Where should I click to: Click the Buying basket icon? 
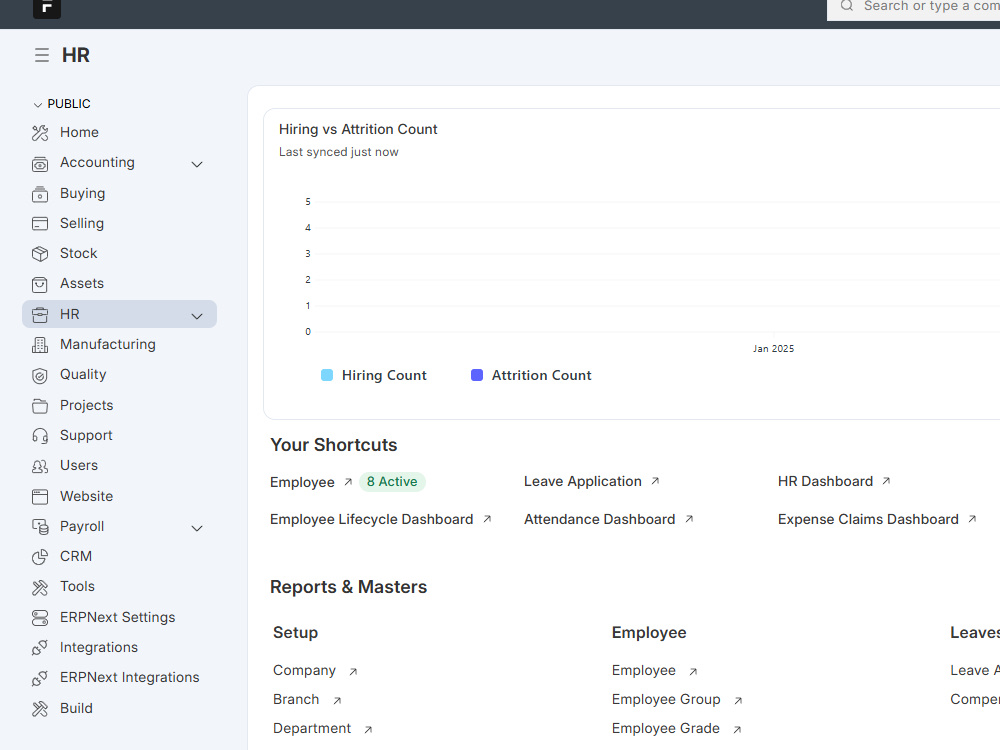click(40, 194)
